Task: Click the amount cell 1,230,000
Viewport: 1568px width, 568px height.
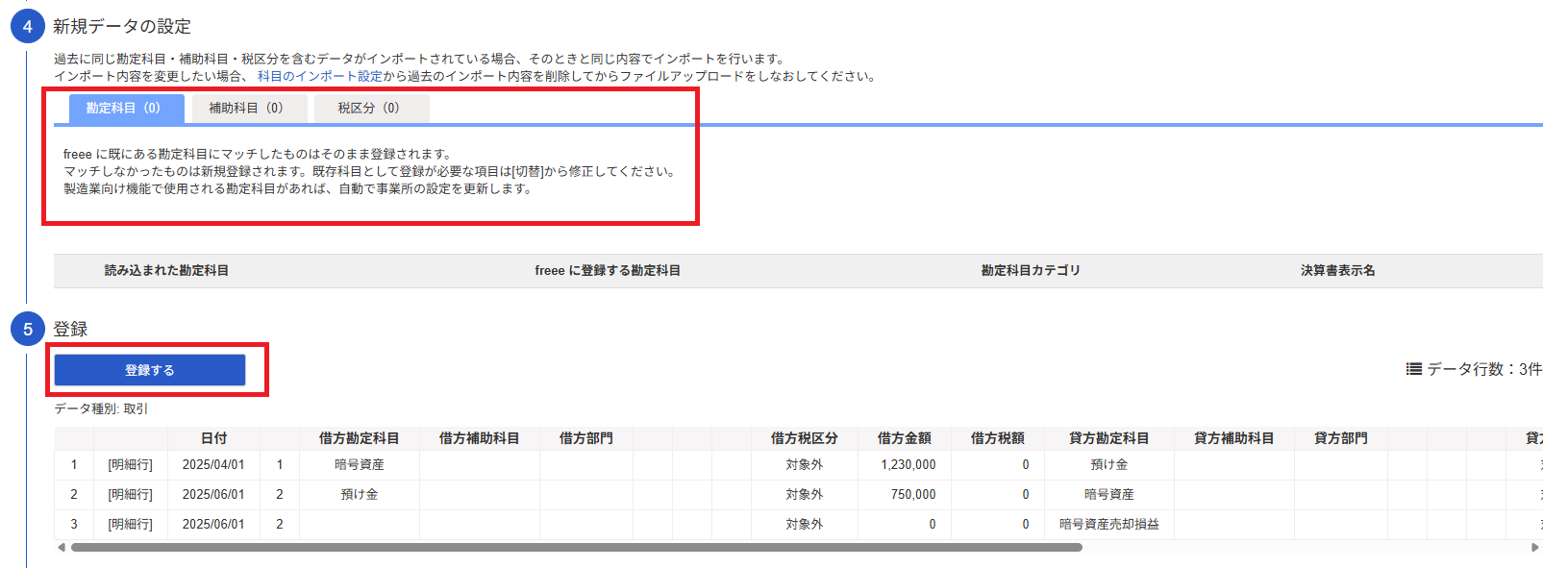Action: pos(904,465)
